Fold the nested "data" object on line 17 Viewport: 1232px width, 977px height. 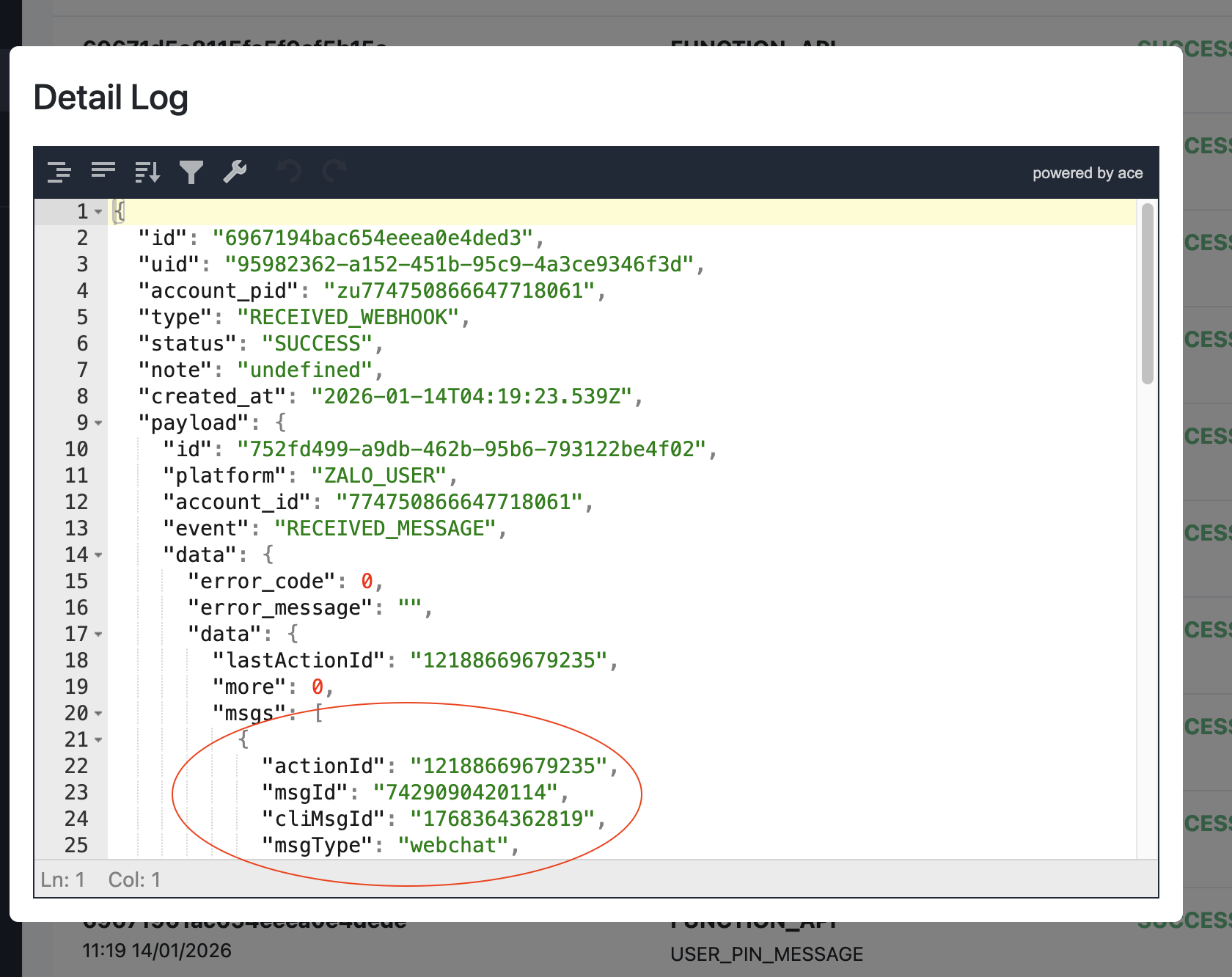98,634
